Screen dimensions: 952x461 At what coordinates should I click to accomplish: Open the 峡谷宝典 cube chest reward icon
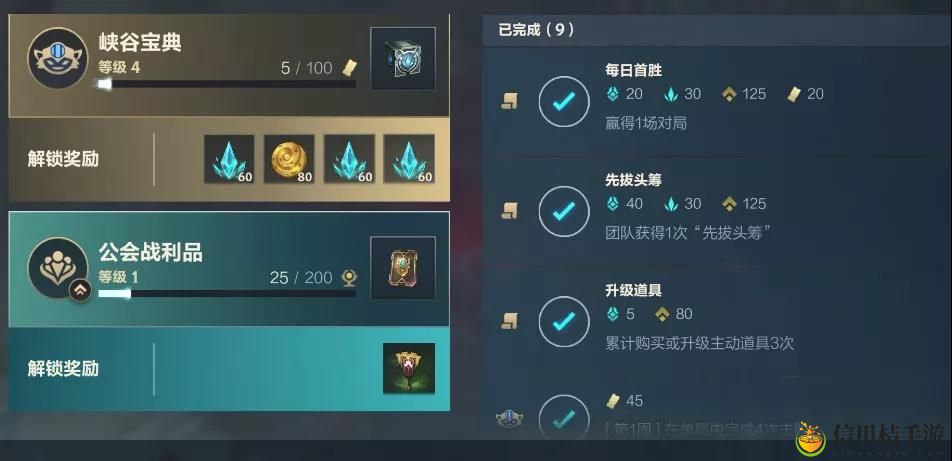[x=403, y=58]
